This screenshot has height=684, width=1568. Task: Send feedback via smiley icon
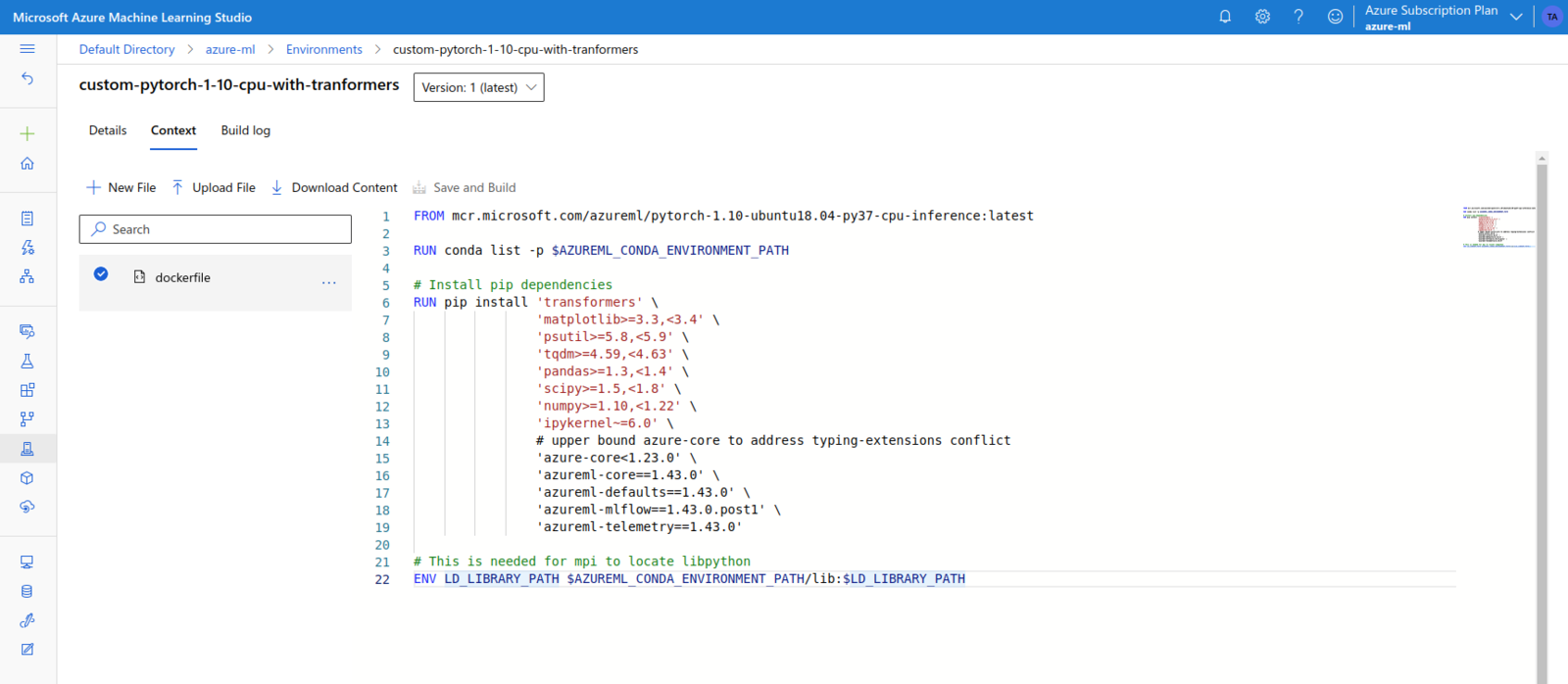tap(1335, 17)
